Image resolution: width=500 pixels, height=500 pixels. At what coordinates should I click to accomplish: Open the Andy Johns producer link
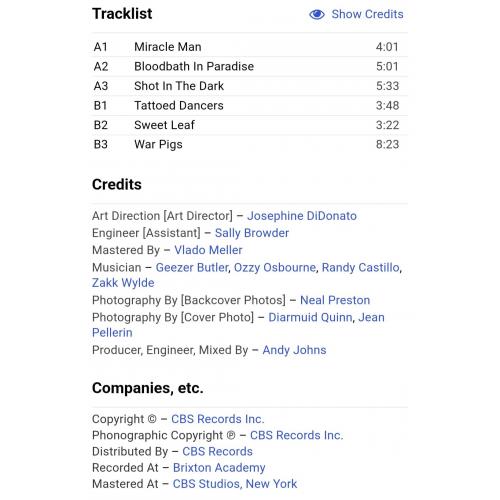(294, 350)
